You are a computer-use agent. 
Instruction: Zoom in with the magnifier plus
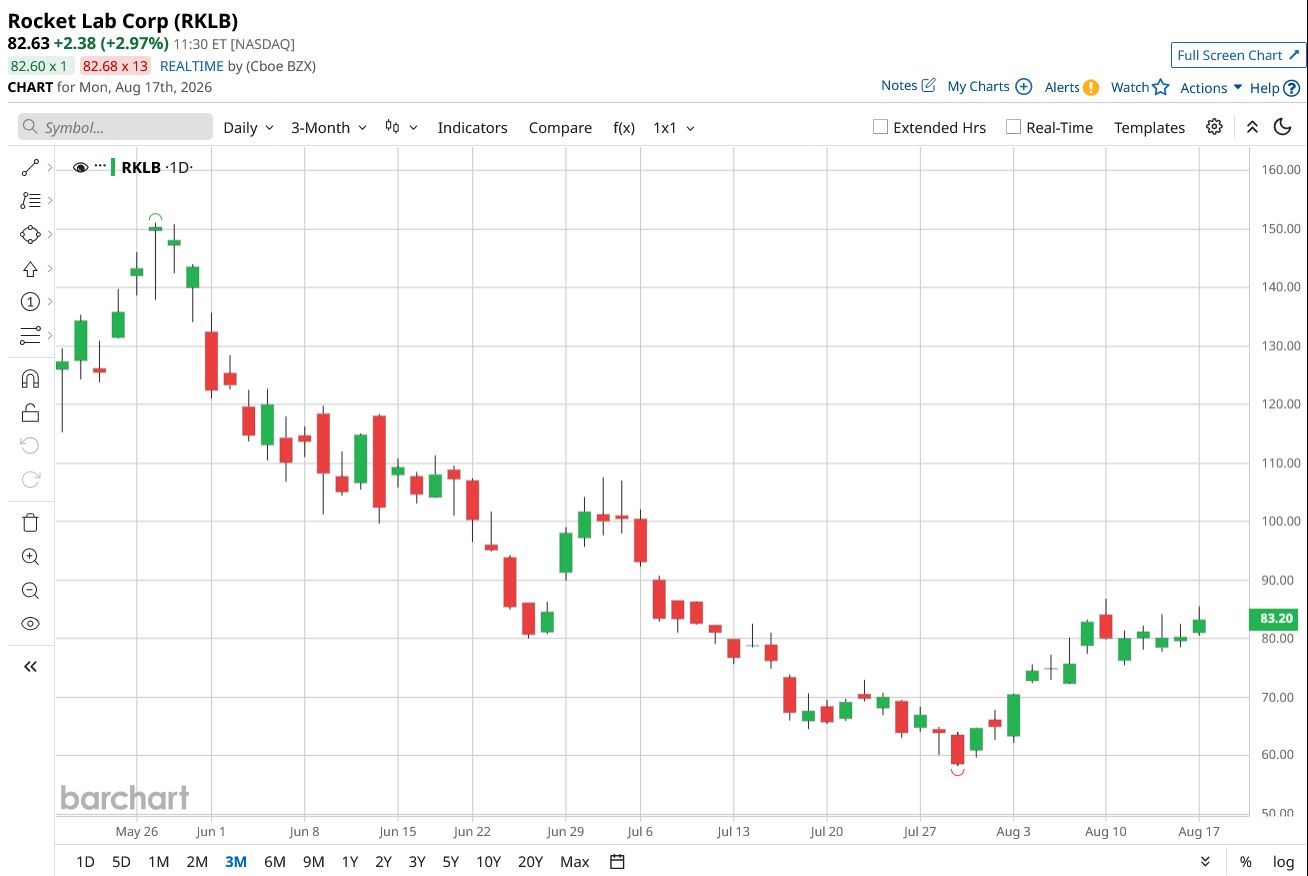(30, 557)
